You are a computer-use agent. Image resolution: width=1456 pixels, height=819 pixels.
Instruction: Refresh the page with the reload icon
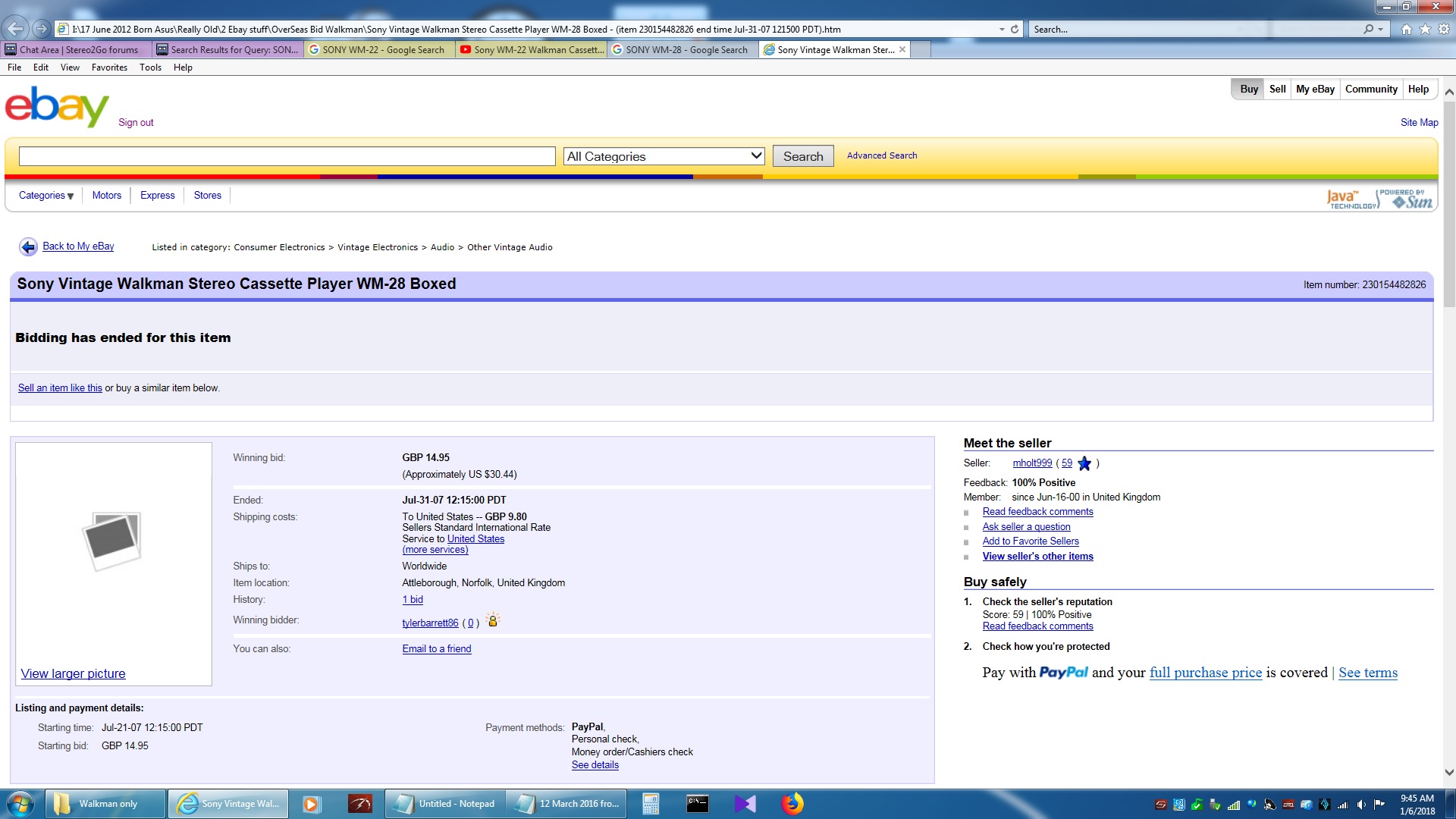coord(1015,30)
